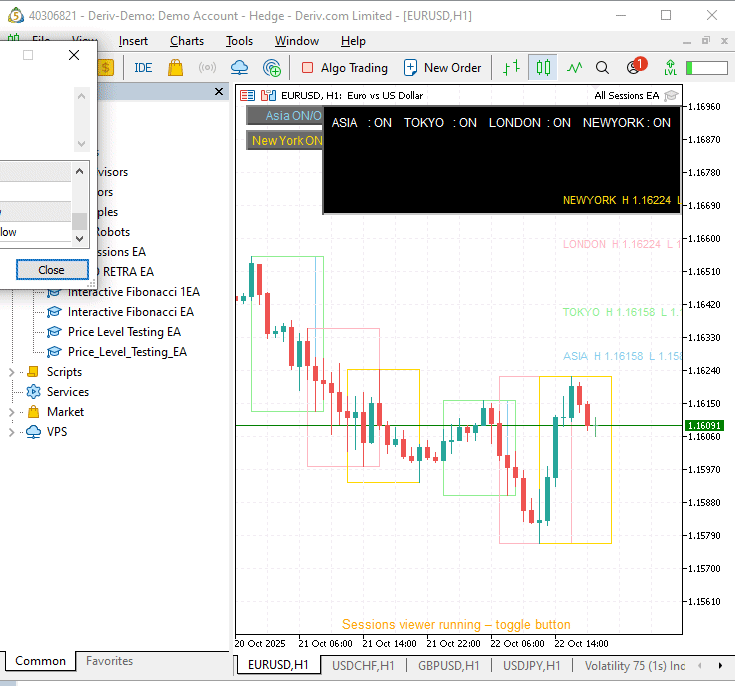Select Interactive Fibonacci 1EA
This screenshot has width=735, height=686.
pyautogui.click(x=134, y=292)
